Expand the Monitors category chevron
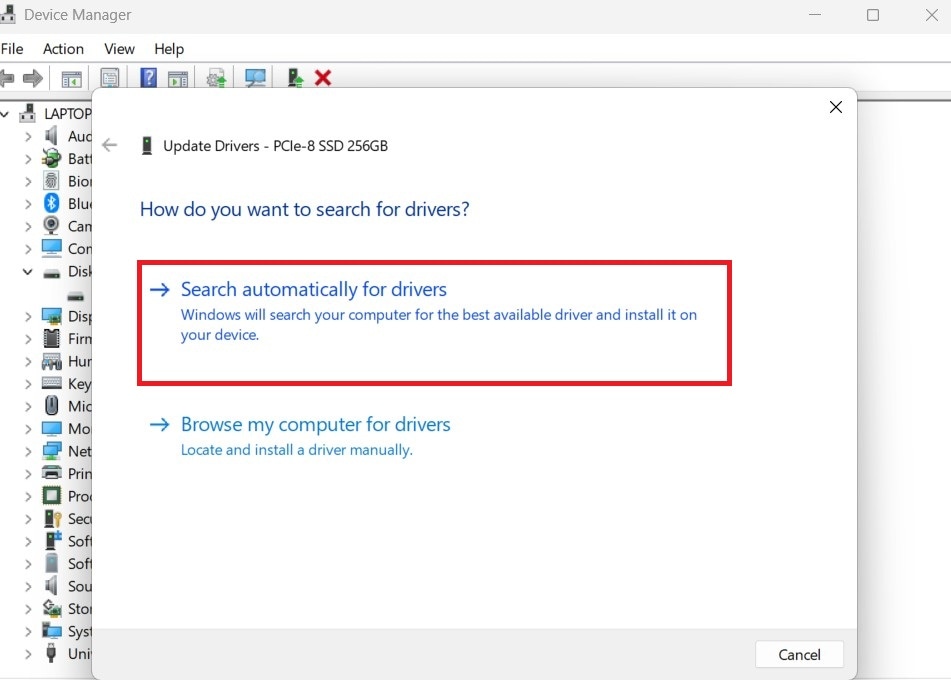The image size is (951, 680). click(x=28, y=429)
